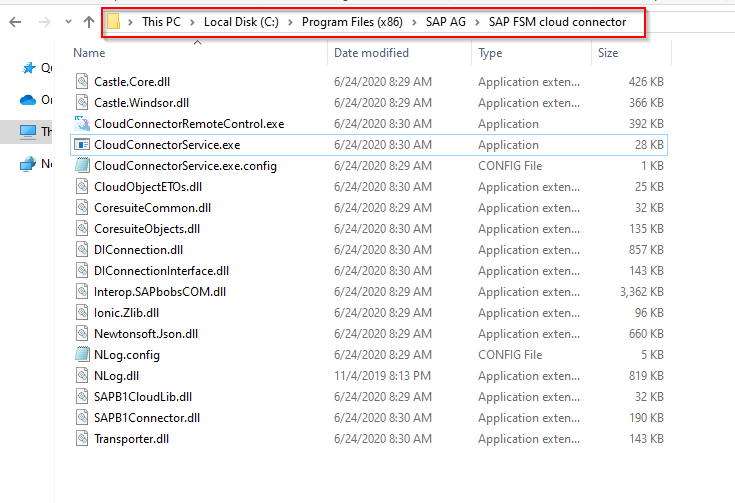
Task: Click file name SAPB1Connector.dll
Action: pos(147,418)
